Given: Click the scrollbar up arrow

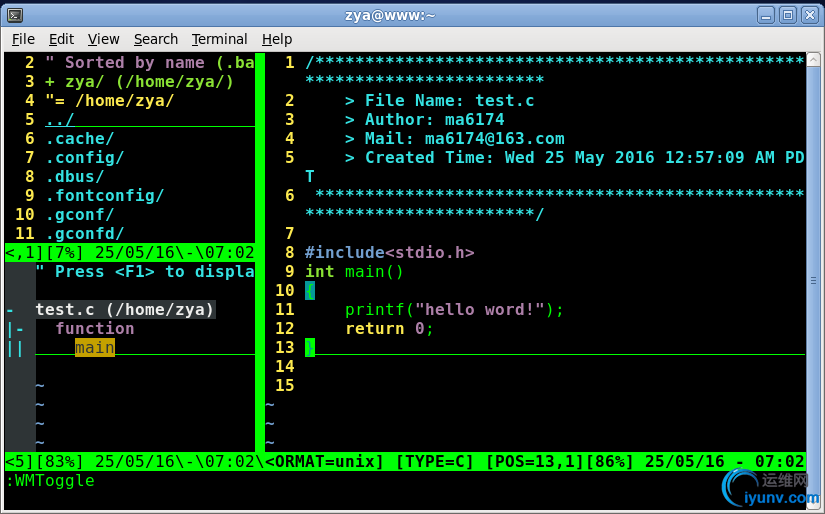Looking at the screenshot, I should (x=813, y=59).
